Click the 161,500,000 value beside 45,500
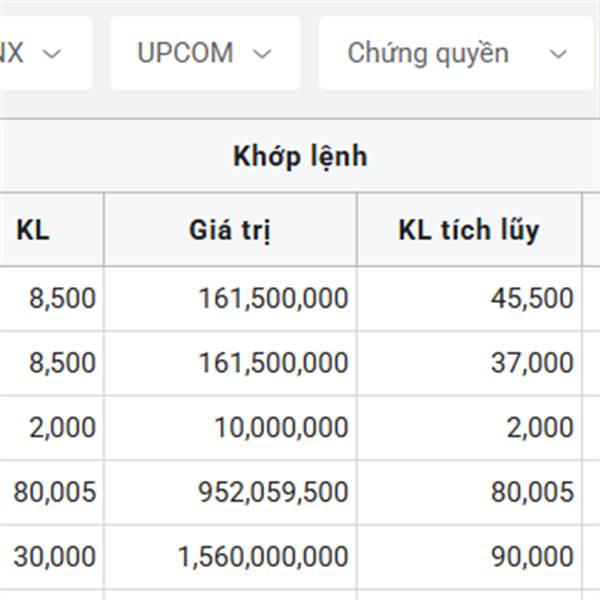This screenshot has height=600, width=600. pyautogui.click(x=273, y=298)
